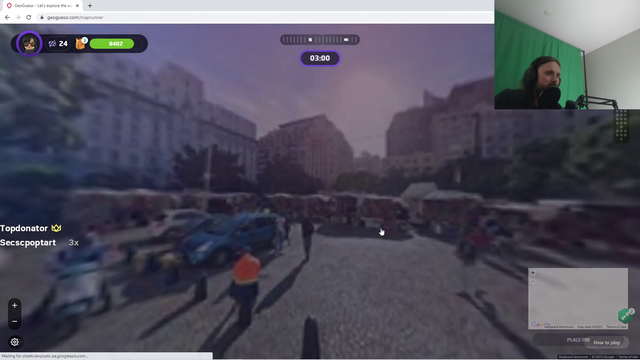Click inside the guess mini map
The width and height of the screenshot is (640, 360).
pyautogui.click(x=578, y=298)
